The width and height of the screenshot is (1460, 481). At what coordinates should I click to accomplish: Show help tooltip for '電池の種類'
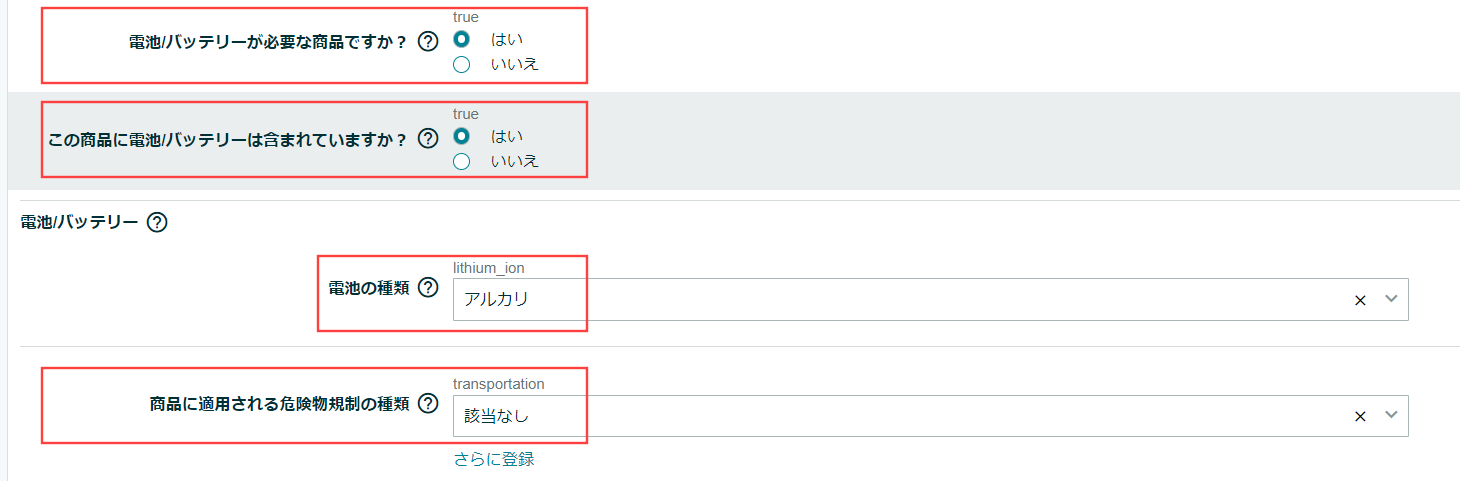click(x=428, y=288)
